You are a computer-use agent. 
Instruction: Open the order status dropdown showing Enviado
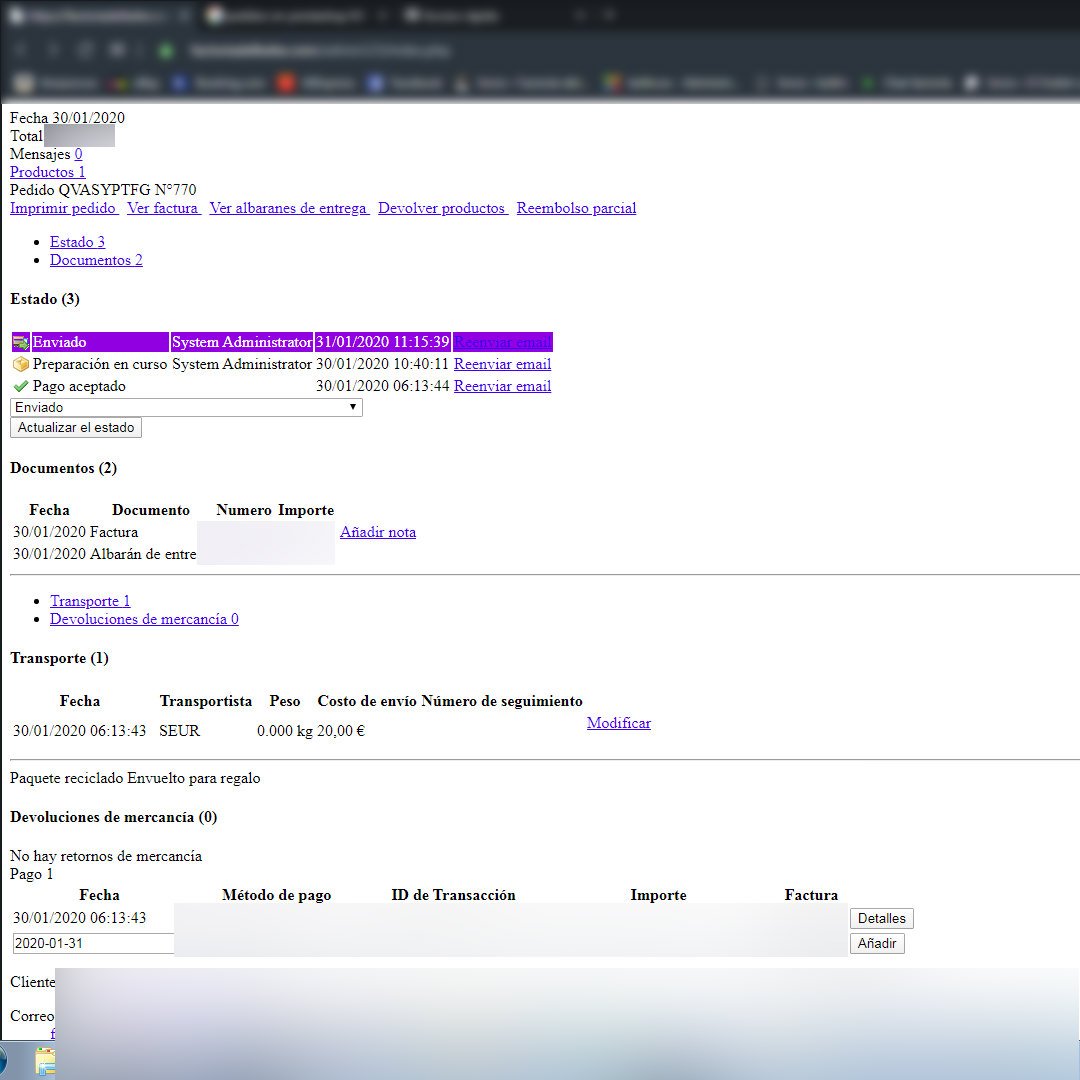point(186,407)
